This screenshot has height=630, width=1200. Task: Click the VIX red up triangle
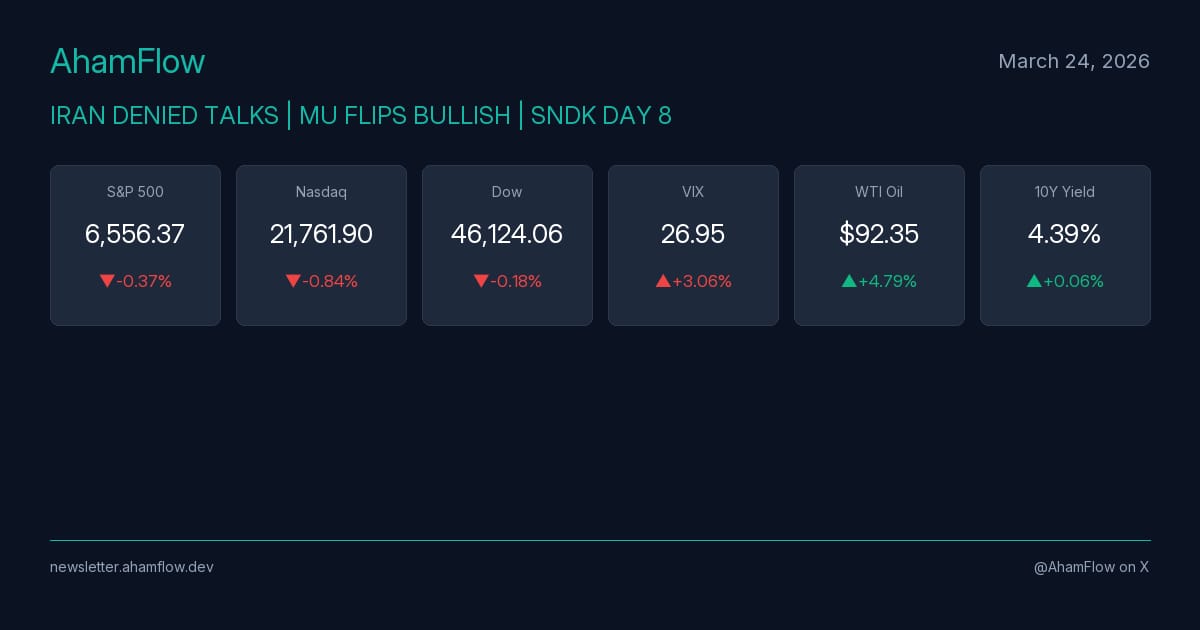pos(663,282)
